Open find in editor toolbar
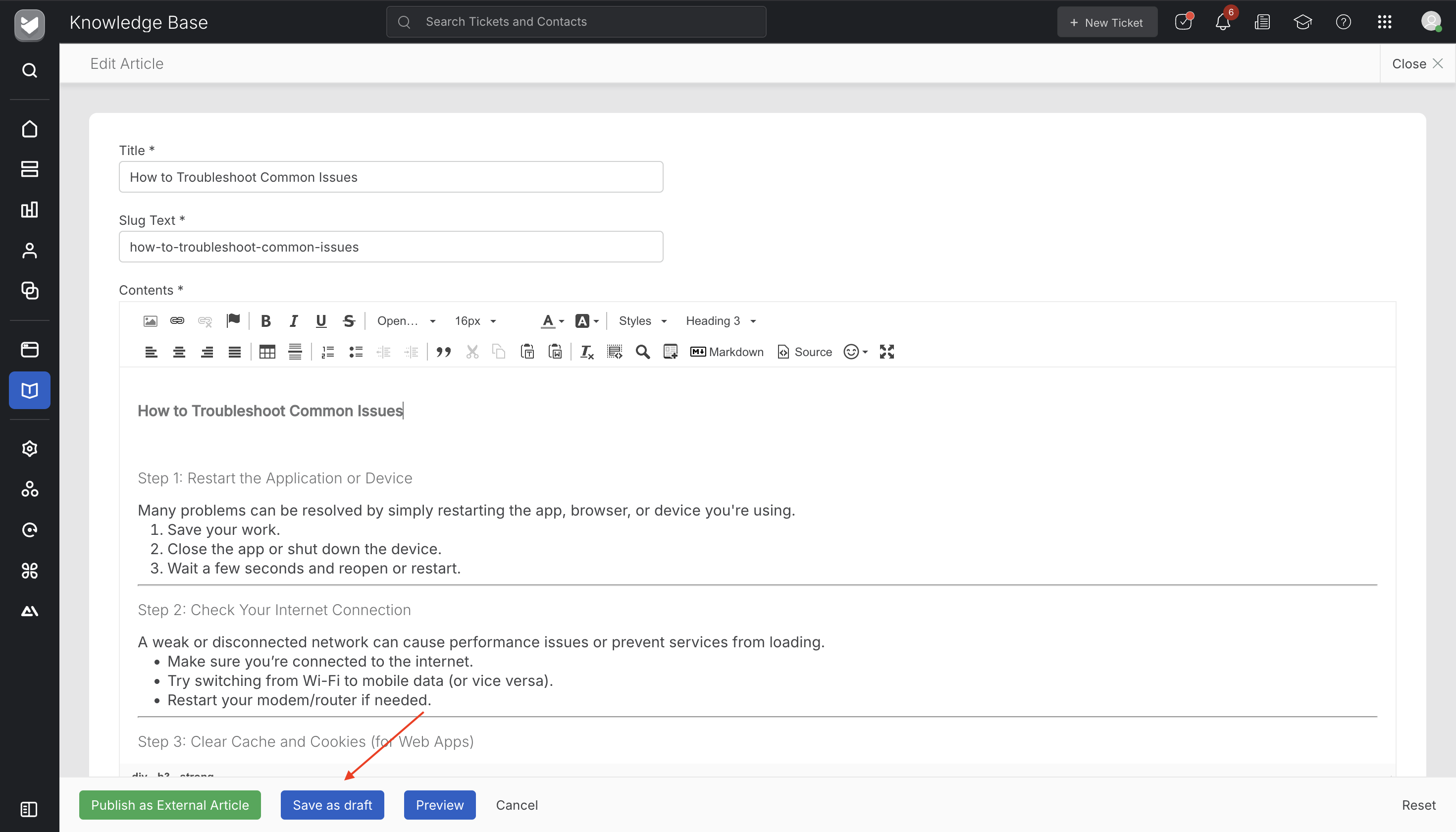Viewport: 1456px width, 832px height. point(643,352)
